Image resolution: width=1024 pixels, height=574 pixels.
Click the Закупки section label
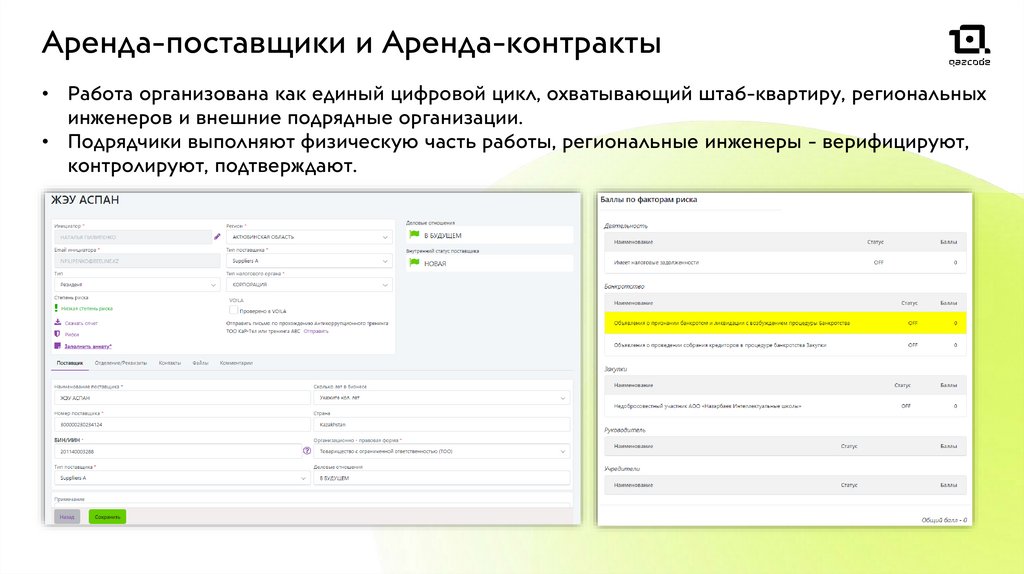(615, 369)
